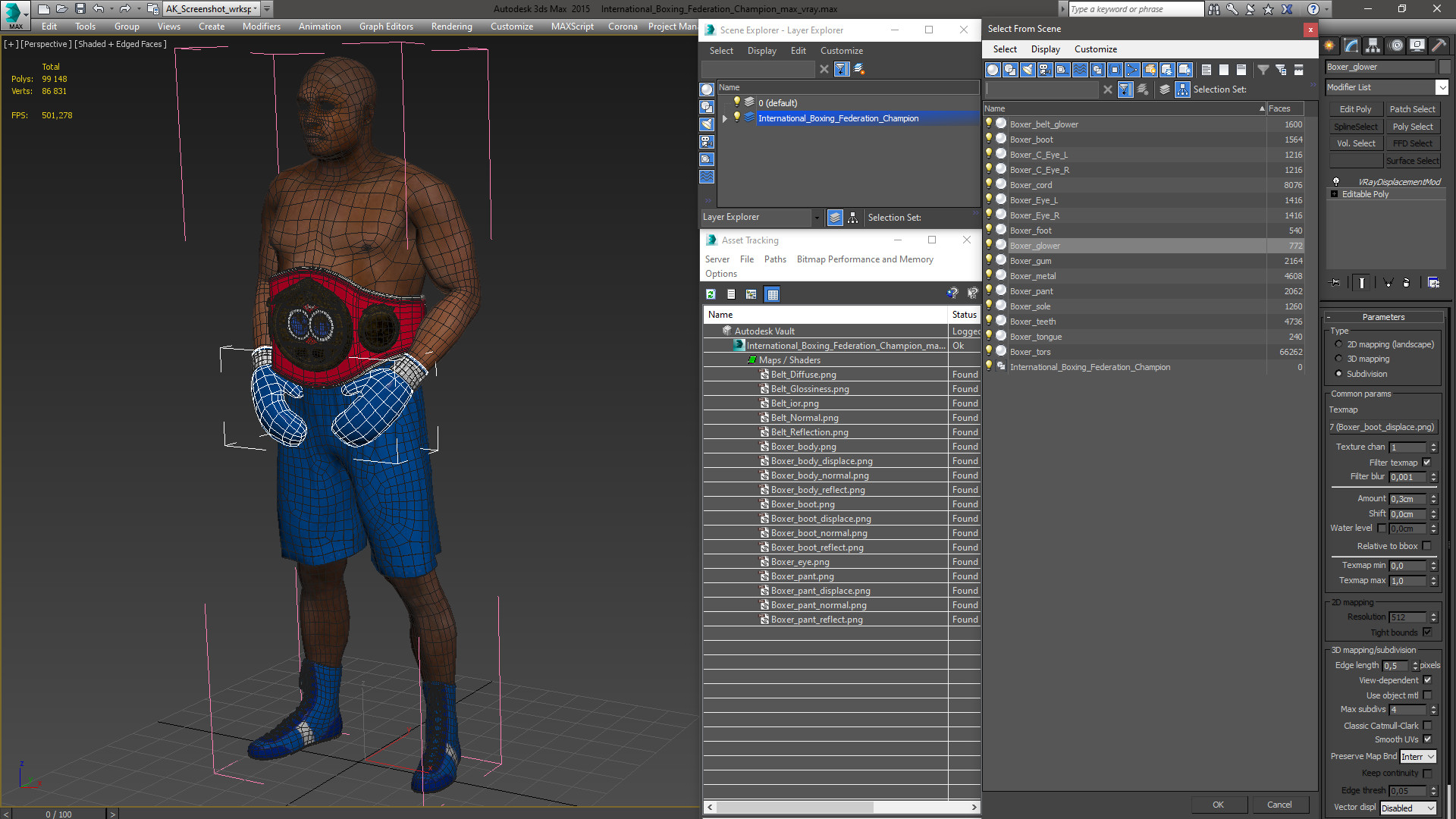
Task: Toggle VRayDisplacementMod lightbulb in modifier stack
Action: click(x=1336, y=182)
